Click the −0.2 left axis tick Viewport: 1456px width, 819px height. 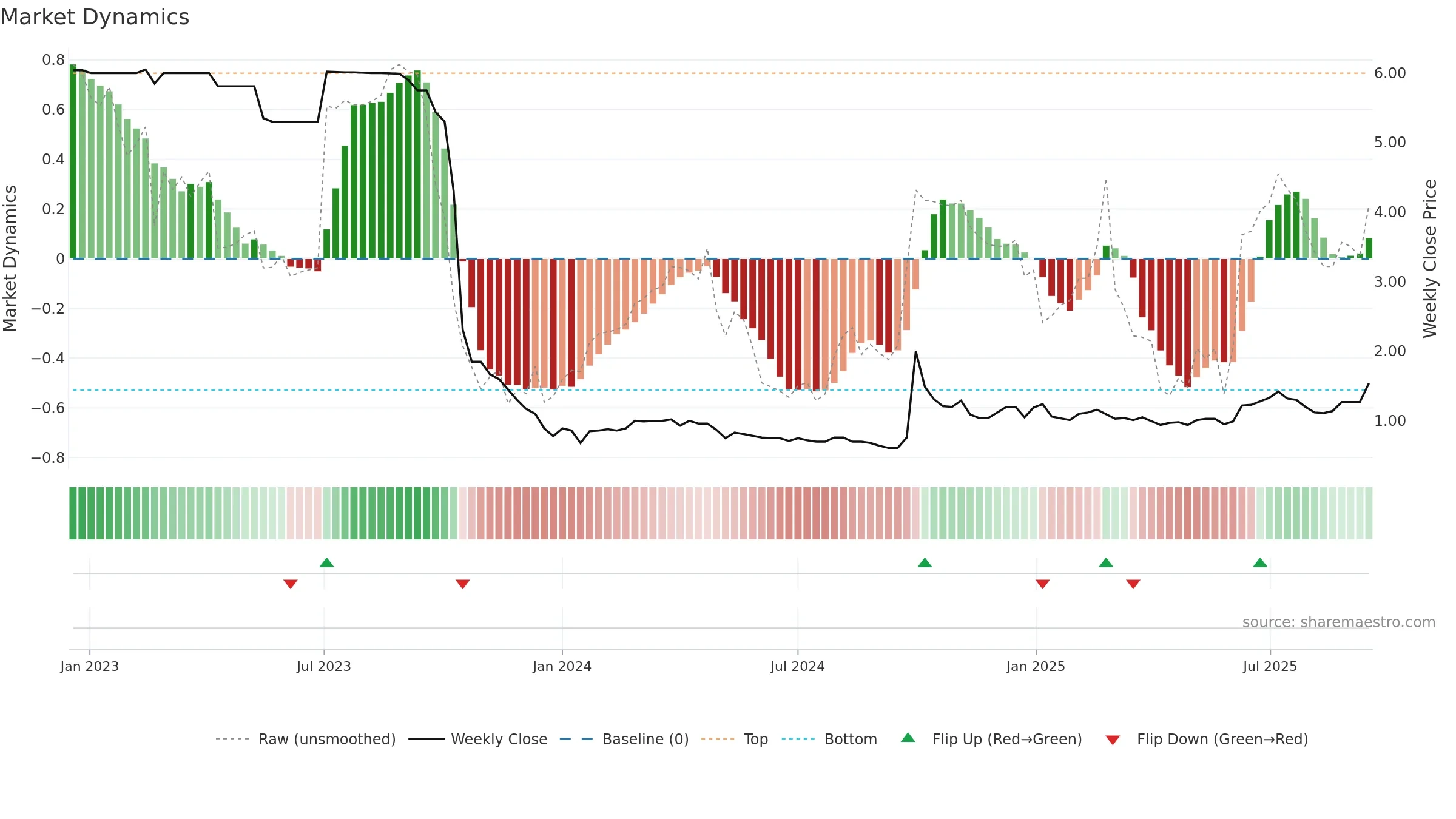tap(48, 309)
